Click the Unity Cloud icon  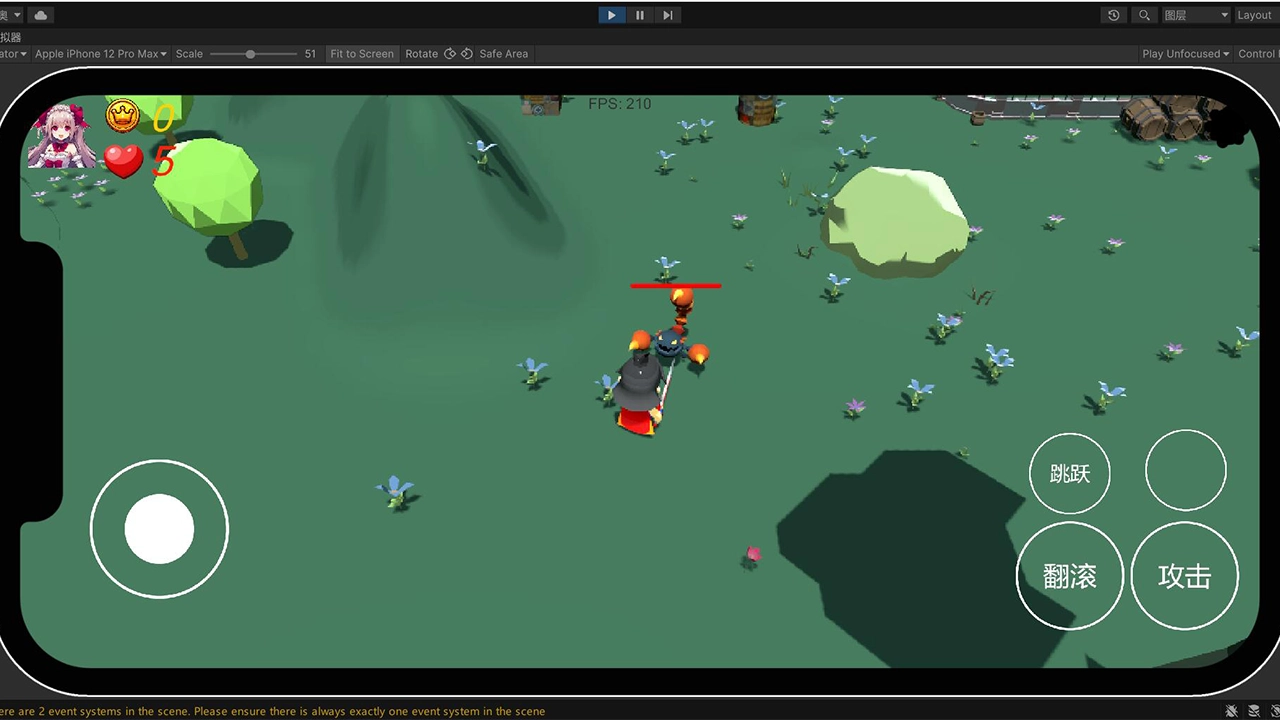[40, 15]
